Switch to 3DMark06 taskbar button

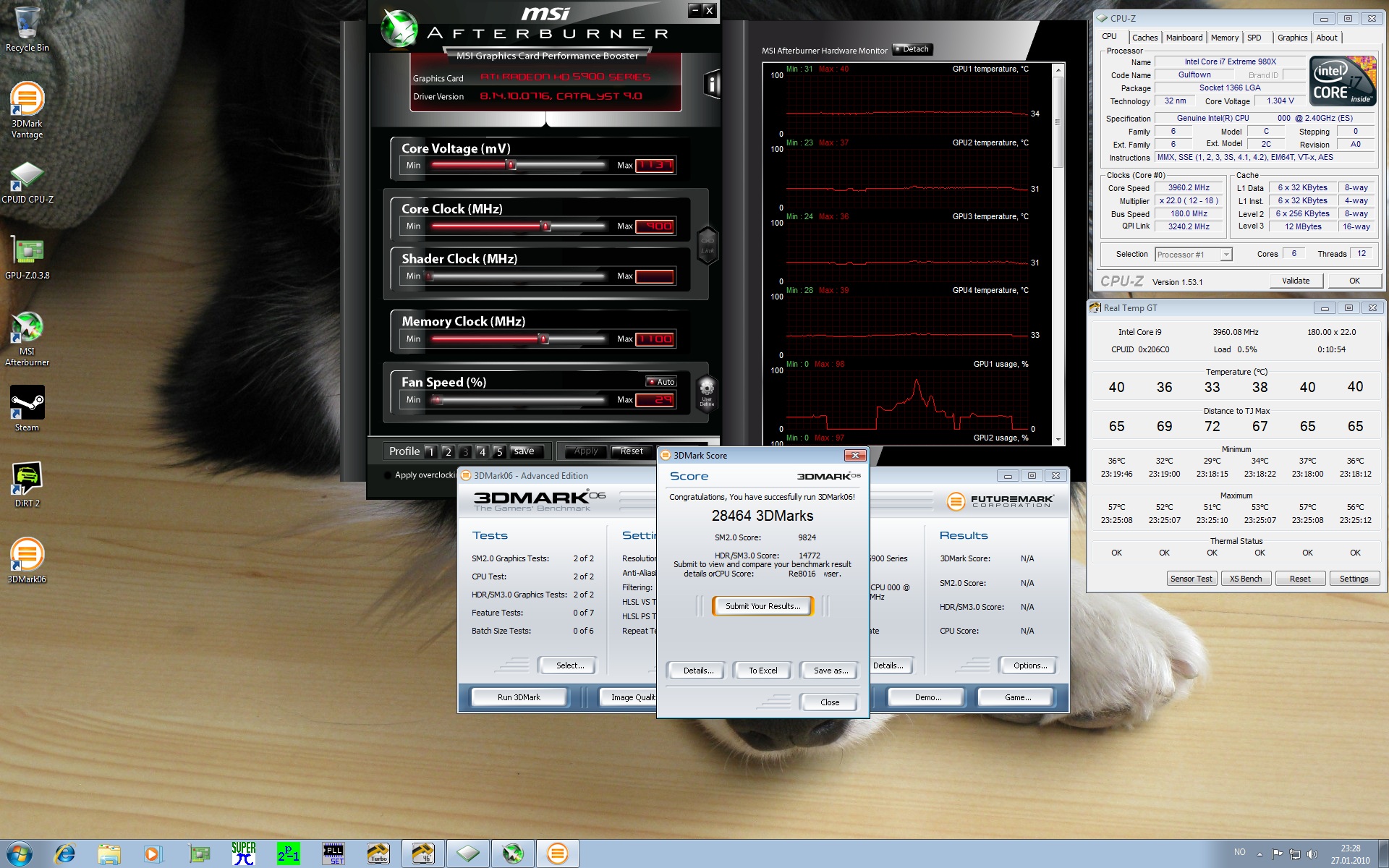click(558, 854)
